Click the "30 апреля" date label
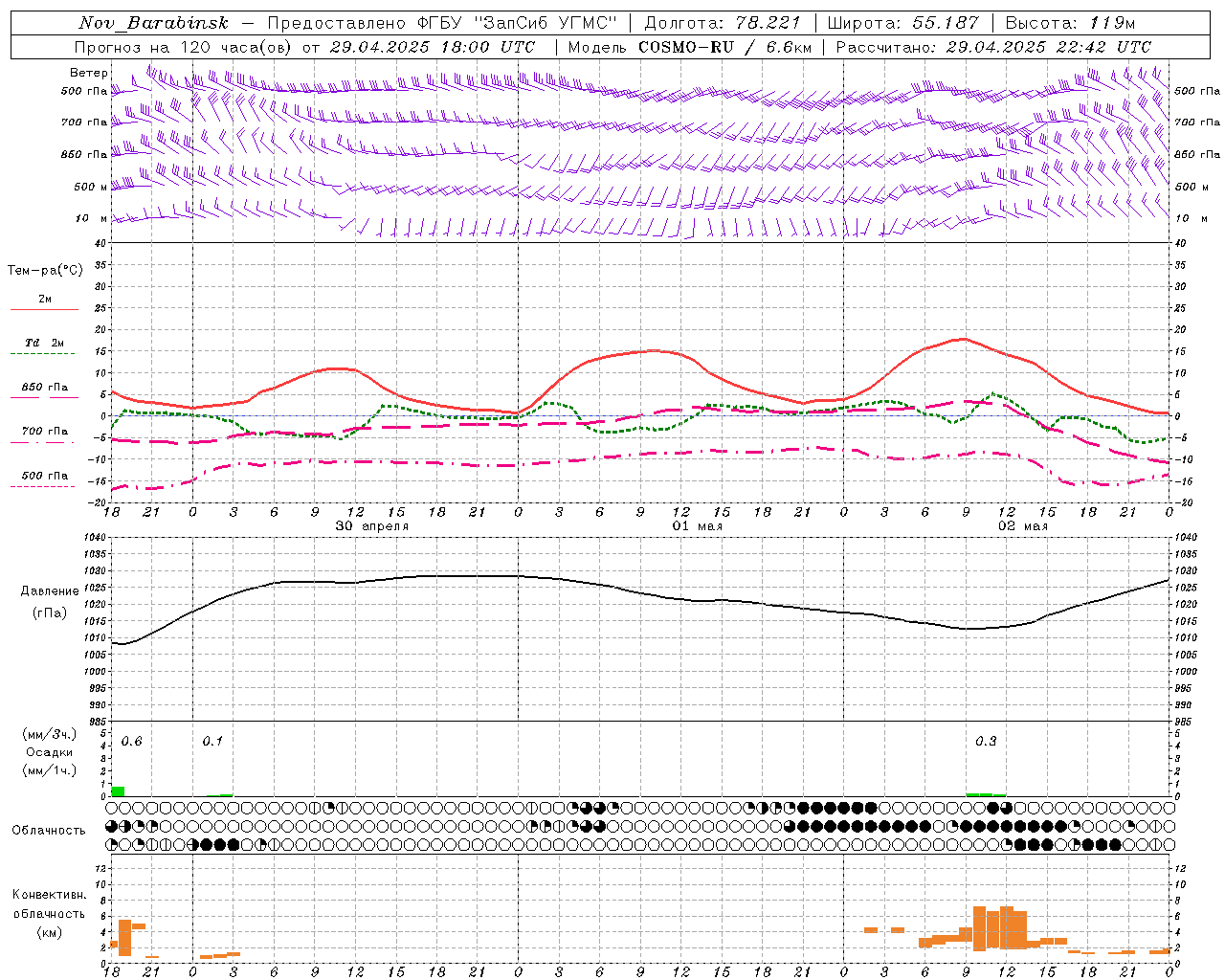 coord(371,526)
